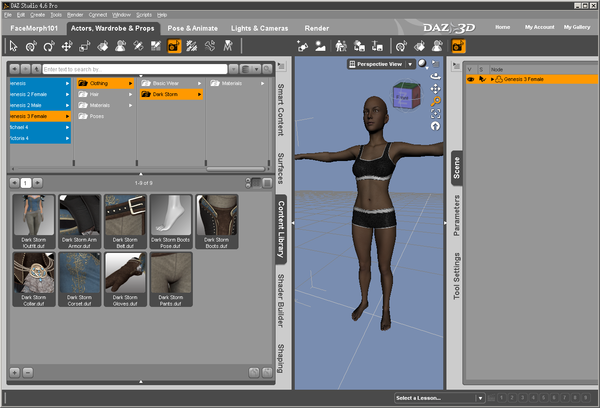This screenshot has height=408, width=600.
Task: Select the Genesis 2 Male category
Action: 40,105
